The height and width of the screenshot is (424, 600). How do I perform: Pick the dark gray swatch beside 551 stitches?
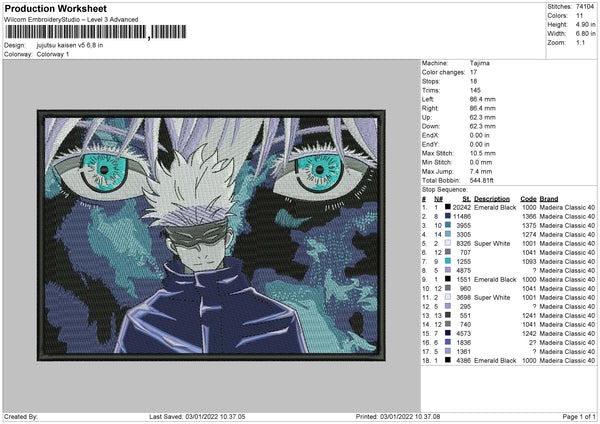pos(447,315)
